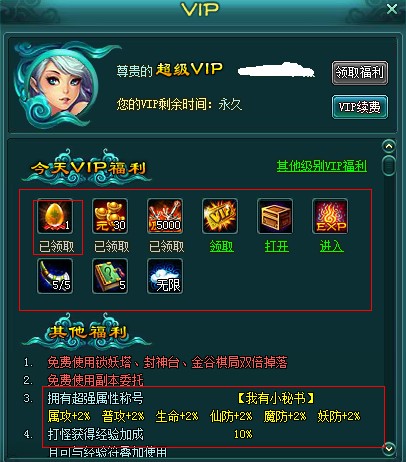Click the golden VIP badge icon

pos(220,216)
